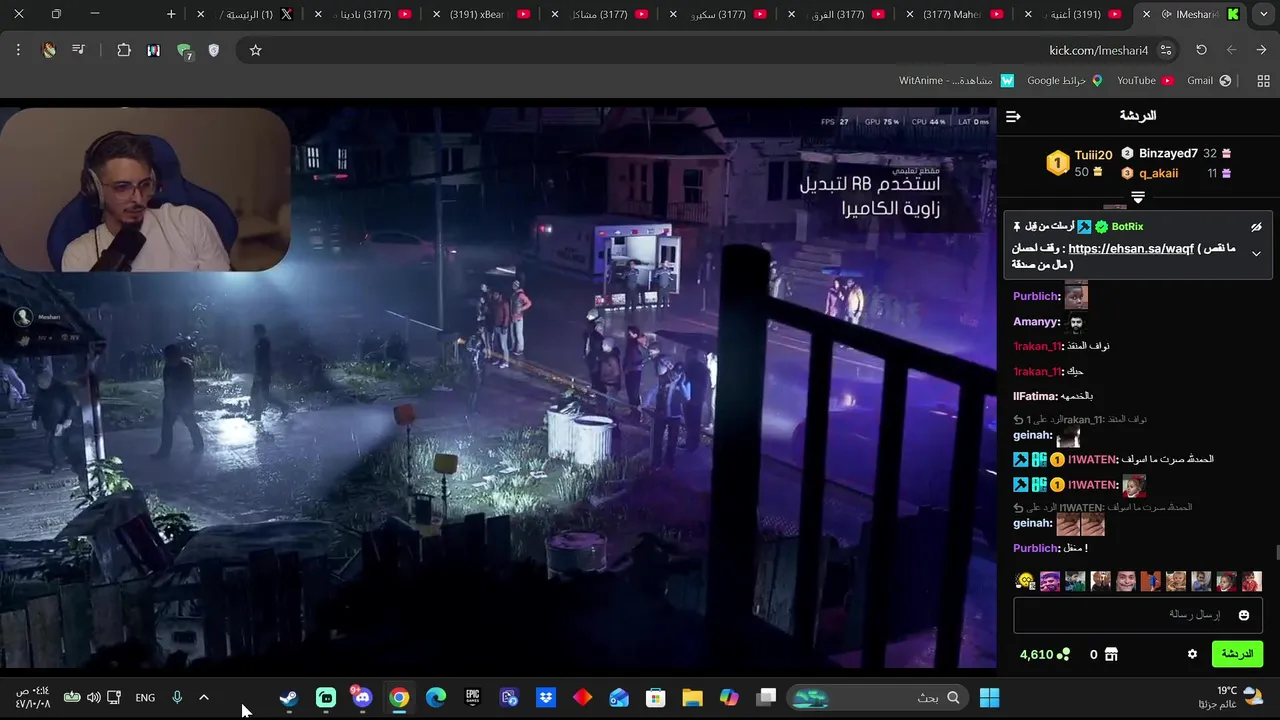
Task: Open the Chrome three-dot menu
Action: click(x=18, y=50)
